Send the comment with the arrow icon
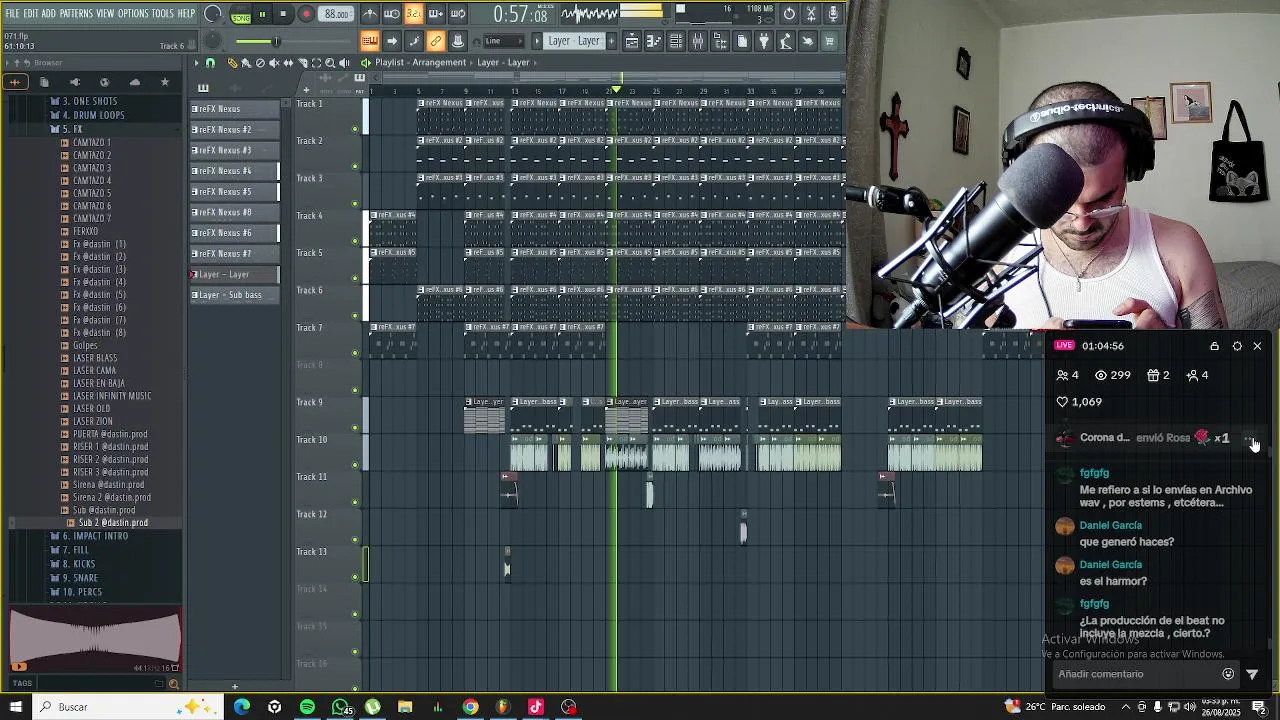The height and width of the screenshot is (720, 1280). point(1252,674)
